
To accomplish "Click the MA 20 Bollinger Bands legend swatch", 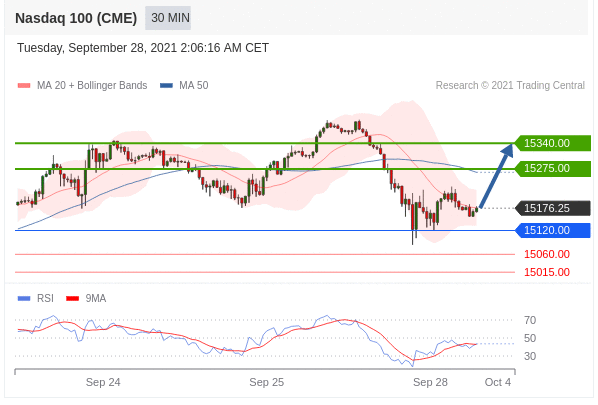I will [x=24, y=85].
